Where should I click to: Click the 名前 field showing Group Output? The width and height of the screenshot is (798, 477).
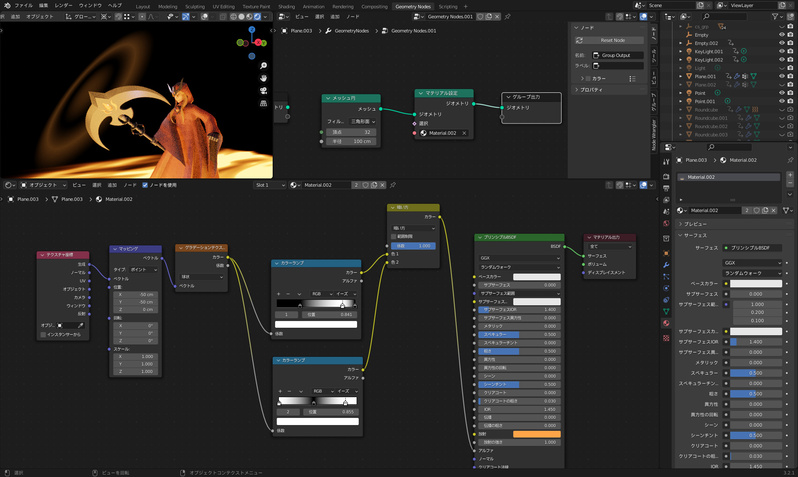click(x=616, y=55)
